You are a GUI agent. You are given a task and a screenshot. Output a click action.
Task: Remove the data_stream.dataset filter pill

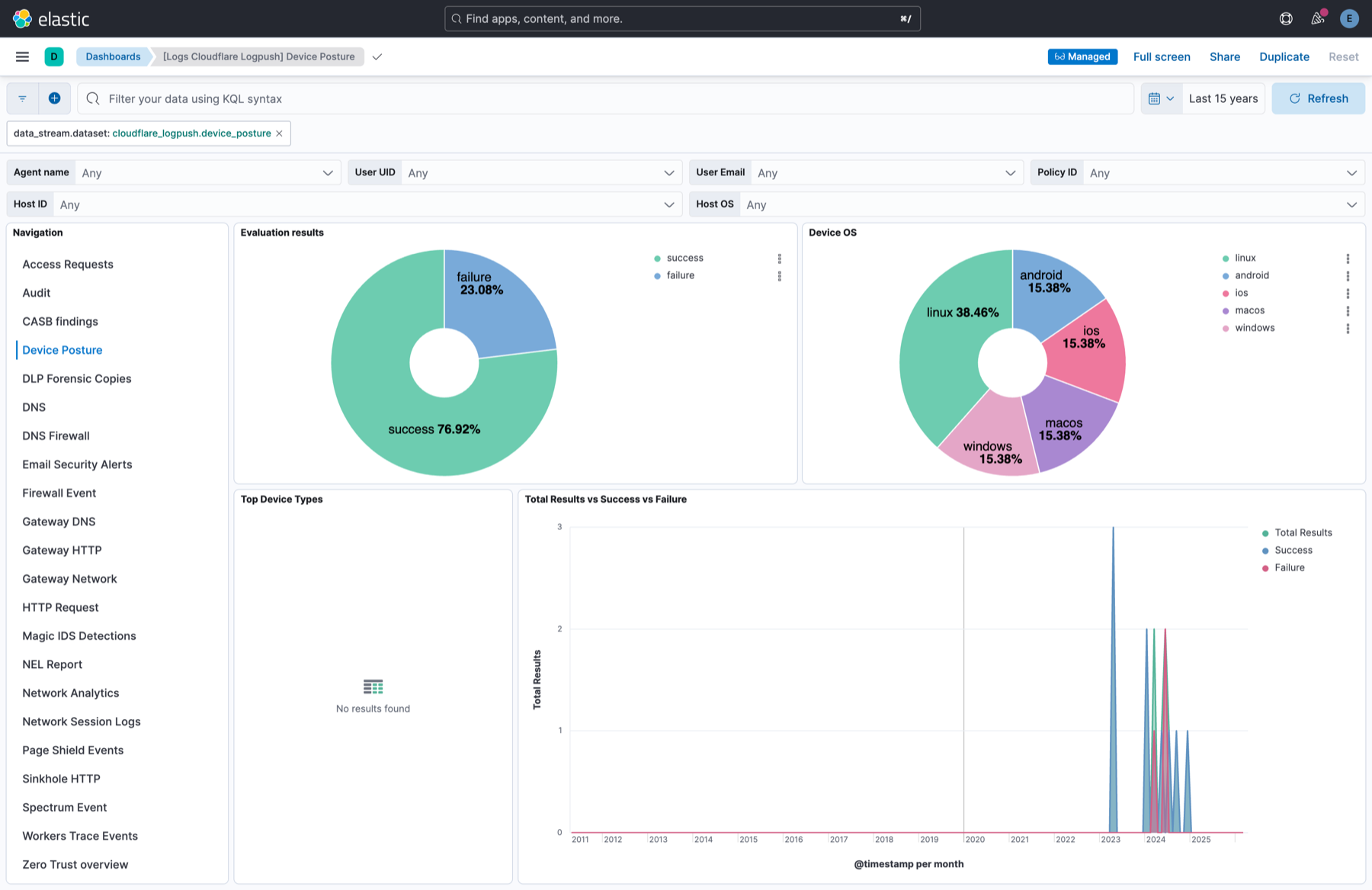279,133
